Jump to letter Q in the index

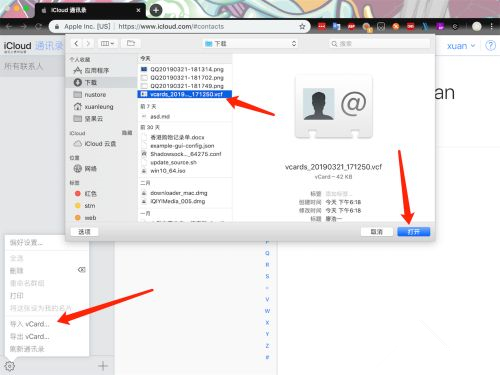pyautogui.click(x=267, y=253)
